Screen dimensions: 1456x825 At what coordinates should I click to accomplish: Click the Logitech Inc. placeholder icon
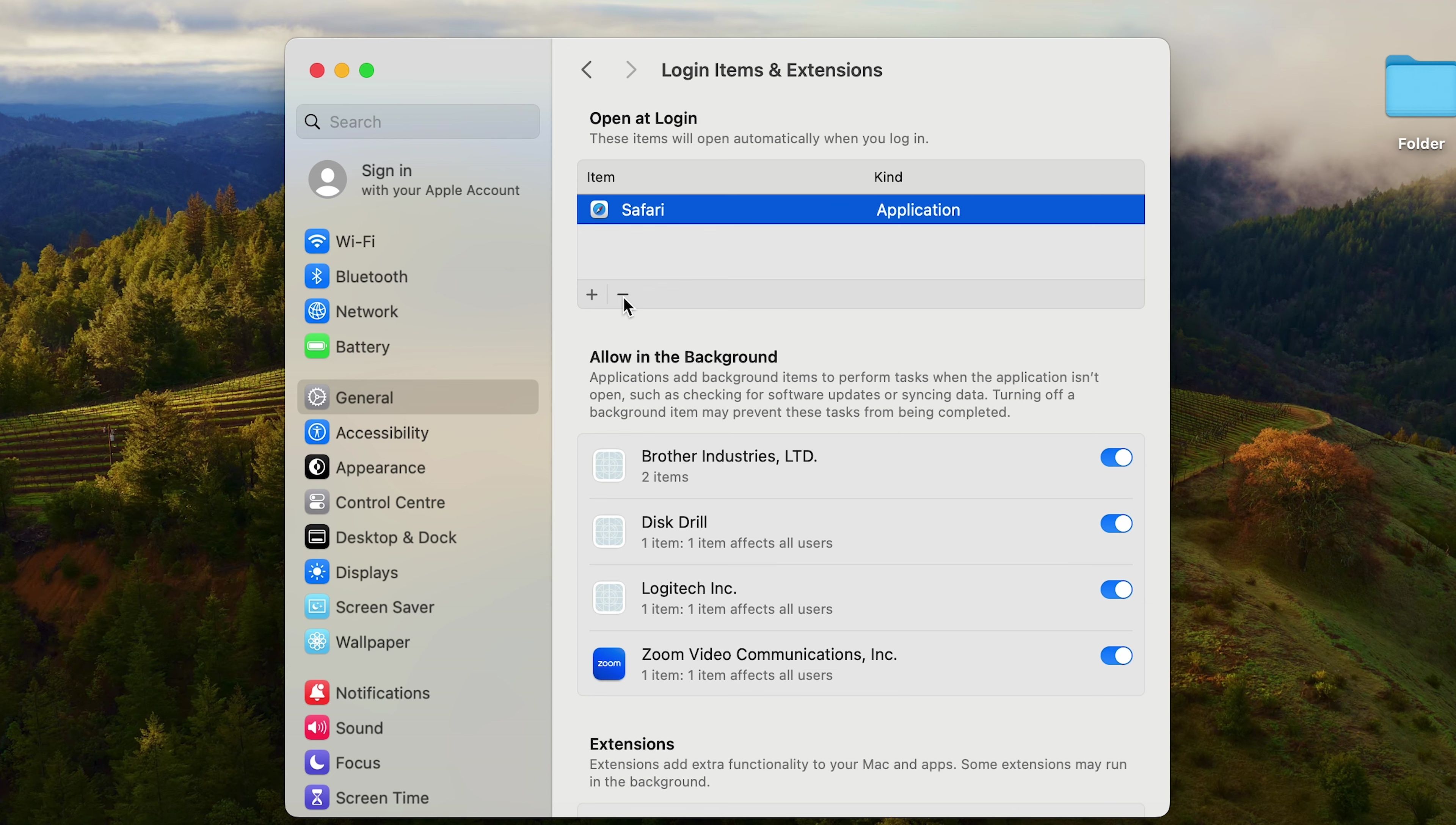(x=609, y=598)
